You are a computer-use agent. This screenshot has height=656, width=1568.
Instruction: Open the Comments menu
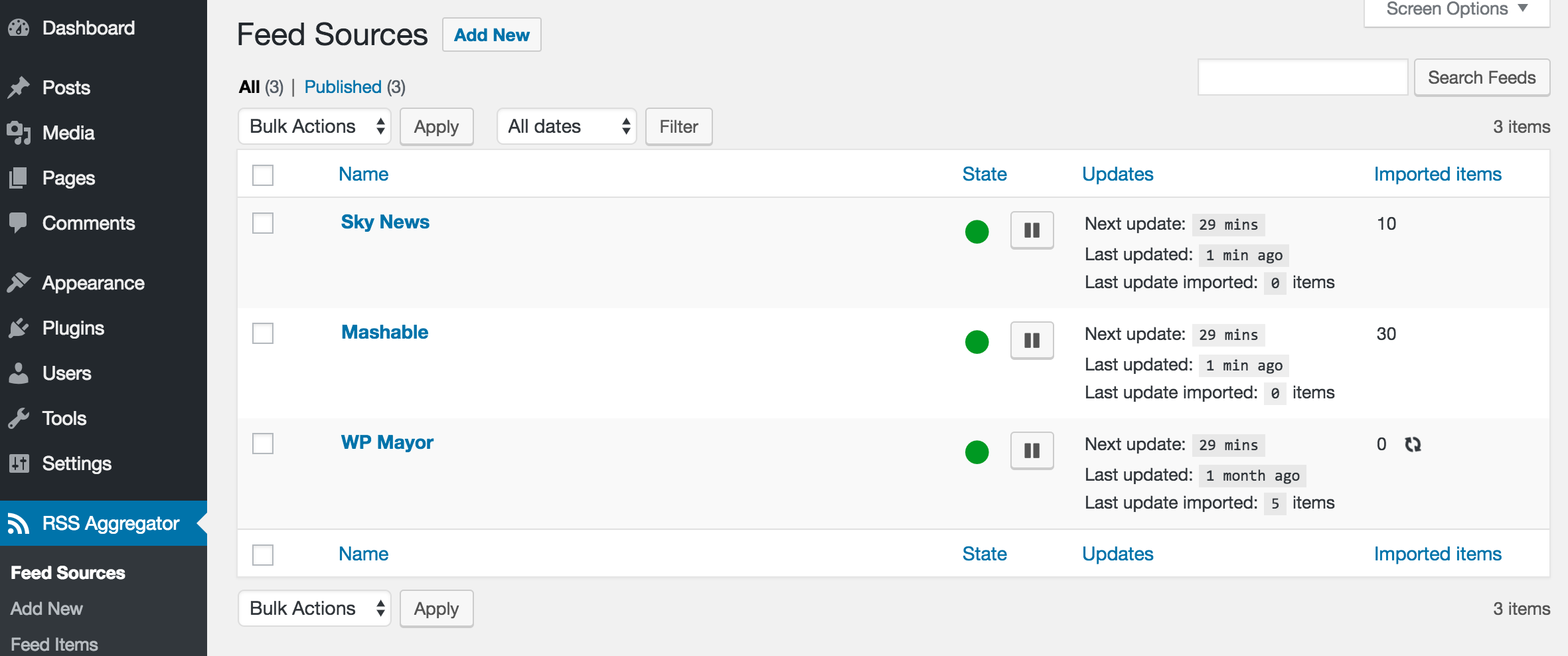[88, 223]
